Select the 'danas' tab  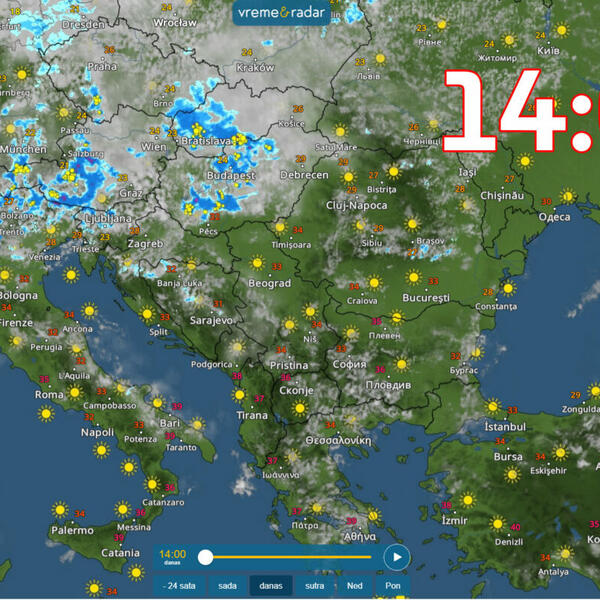(x=271, y=586)
